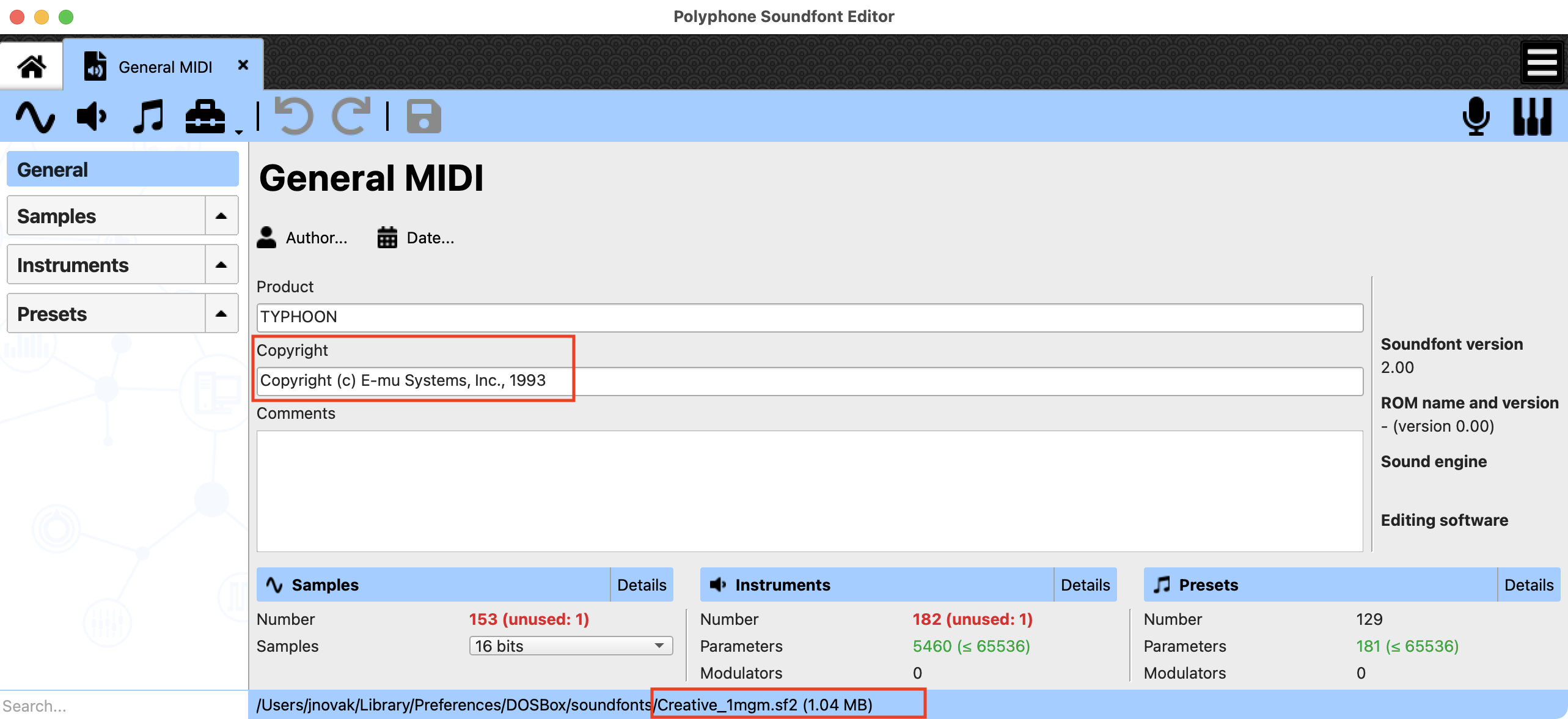
Task: Select General in the sidebar
Action: point(122,169)
